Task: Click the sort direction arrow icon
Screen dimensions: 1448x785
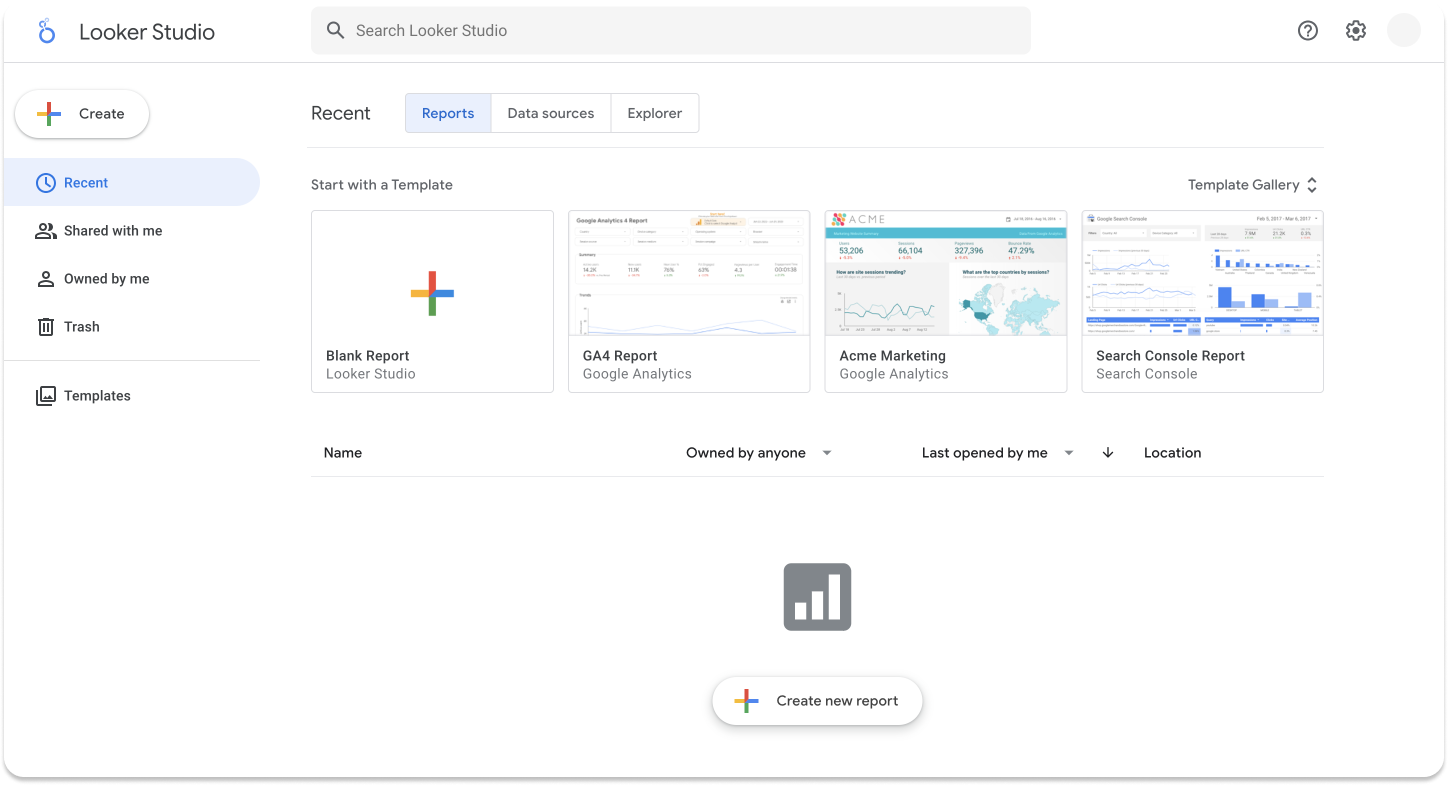Action: tap(1108, 453)
